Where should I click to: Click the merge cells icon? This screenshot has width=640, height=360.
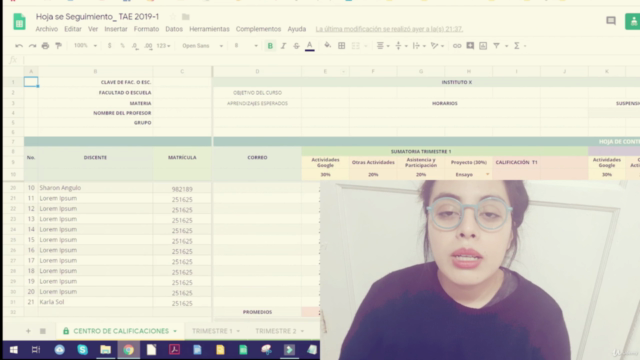pyautogui.click(x=356, y=46)
